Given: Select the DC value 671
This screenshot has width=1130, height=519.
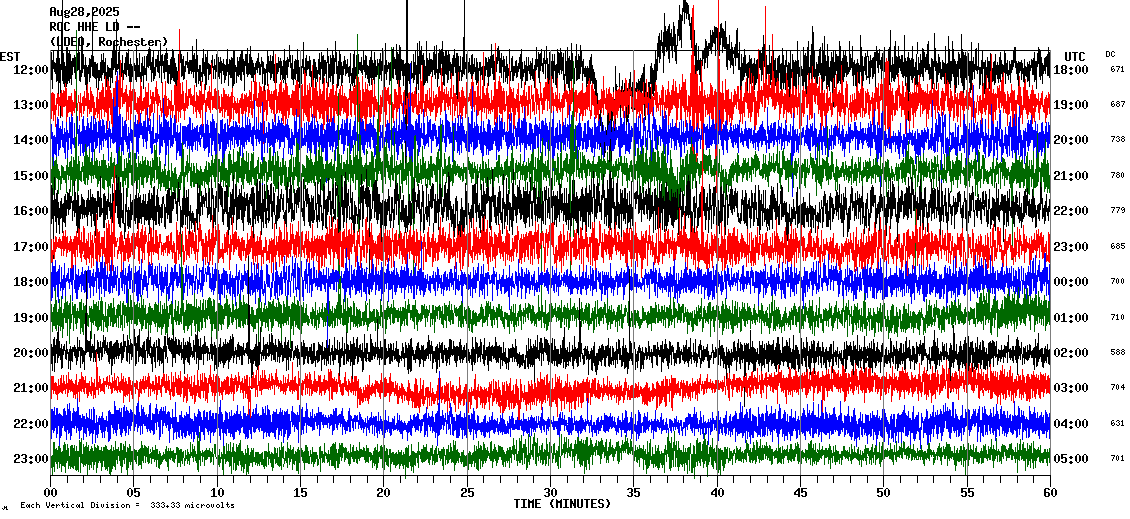Looking at the screenshot, I should click(x=1117, y=70).
